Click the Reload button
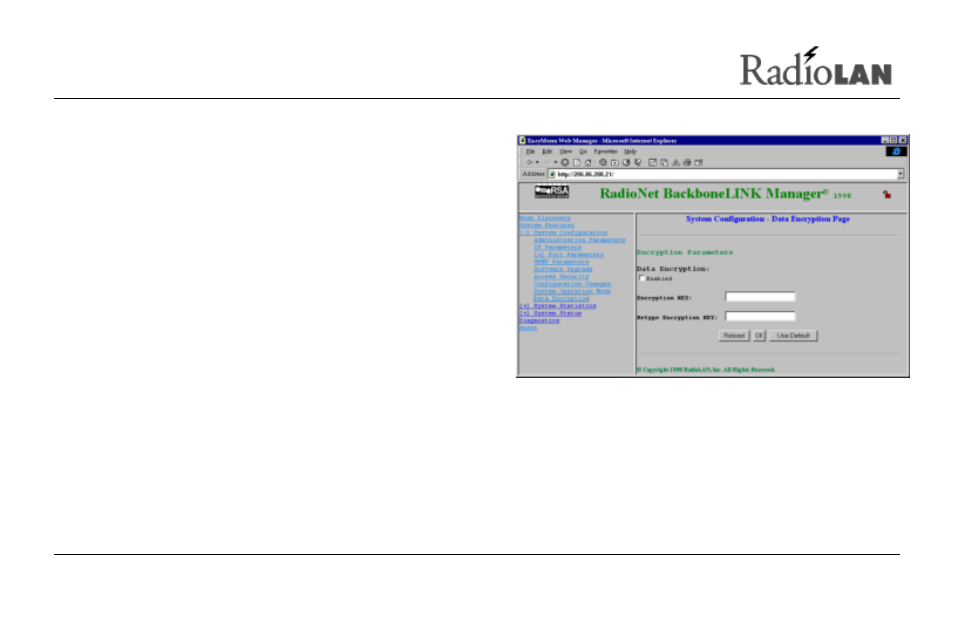The height and width of the screenshot is (618, 954). (734, 336)
